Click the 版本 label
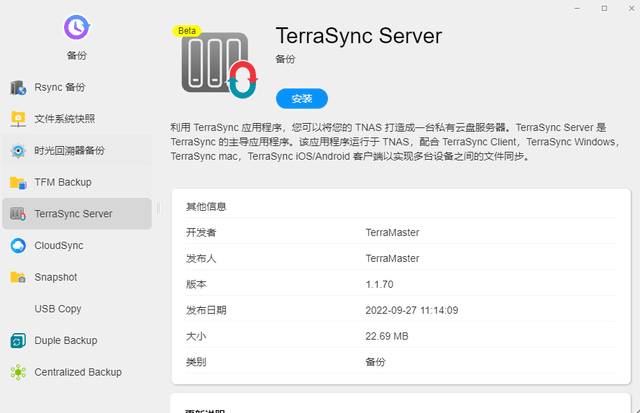The height and width of the screenshot is (413, 640). 196,284
